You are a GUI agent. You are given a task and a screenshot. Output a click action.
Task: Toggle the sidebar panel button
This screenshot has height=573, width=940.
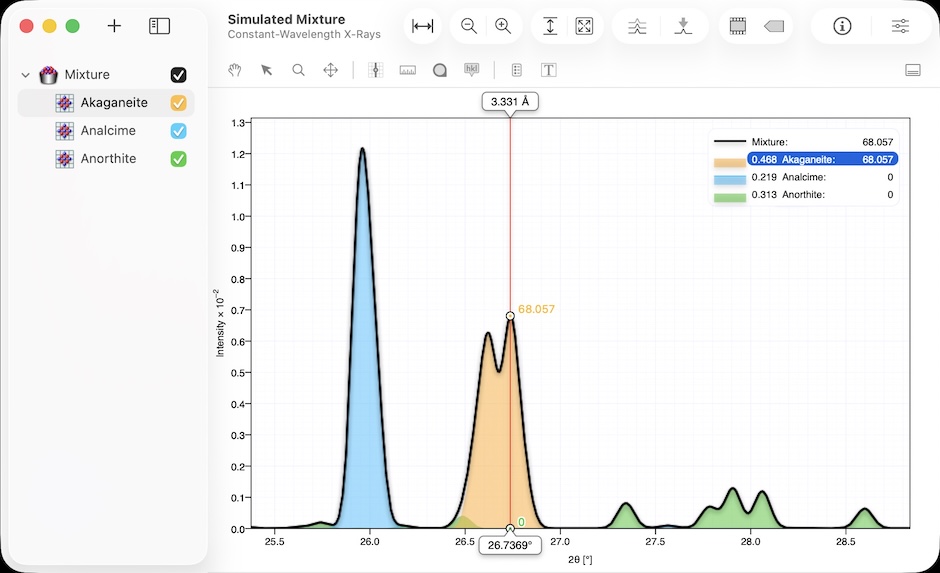[x=159, y=26]
